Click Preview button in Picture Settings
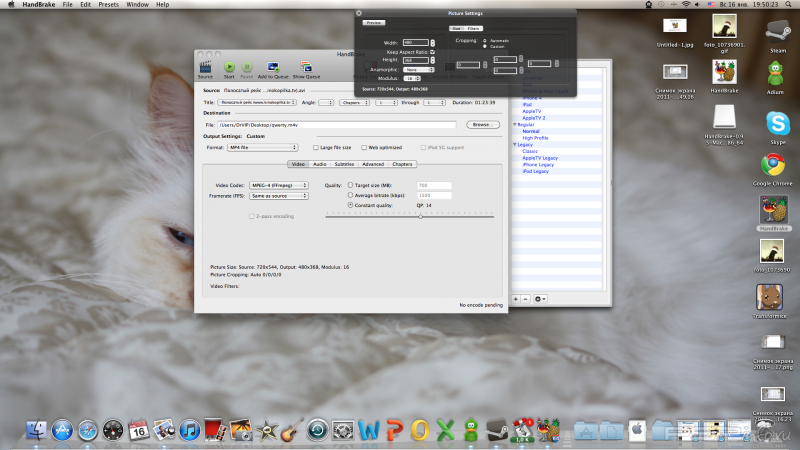Image resolution: width=800 pixels, height=450 pixels. 374,21
